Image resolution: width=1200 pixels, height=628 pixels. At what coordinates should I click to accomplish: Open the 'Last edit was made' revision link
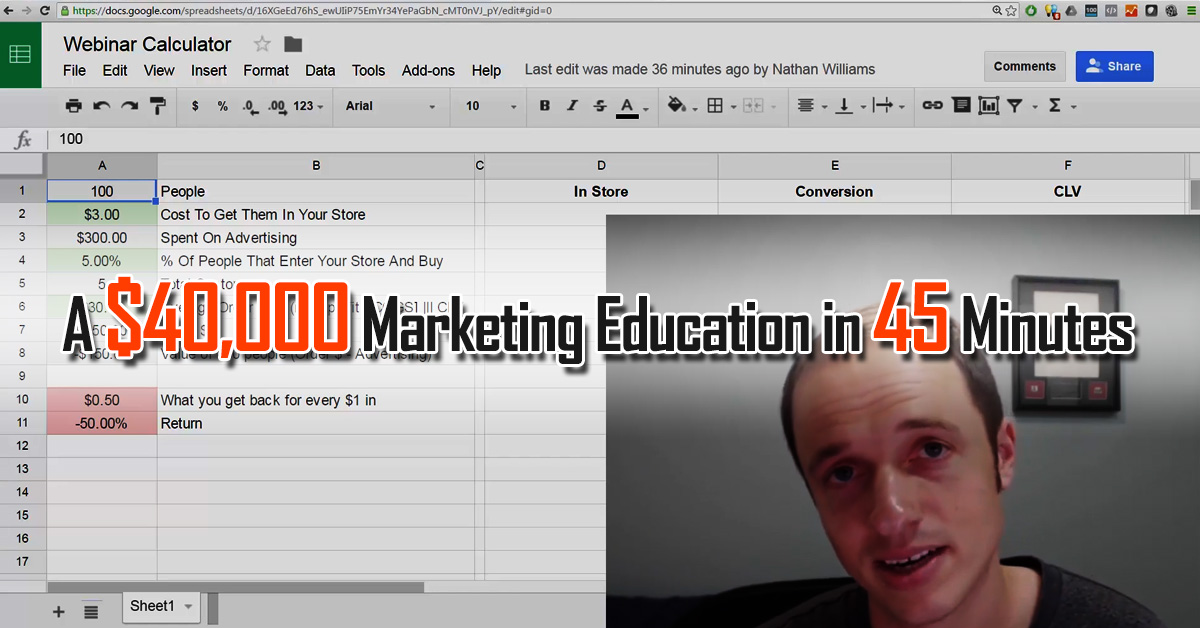pos(699,70)
